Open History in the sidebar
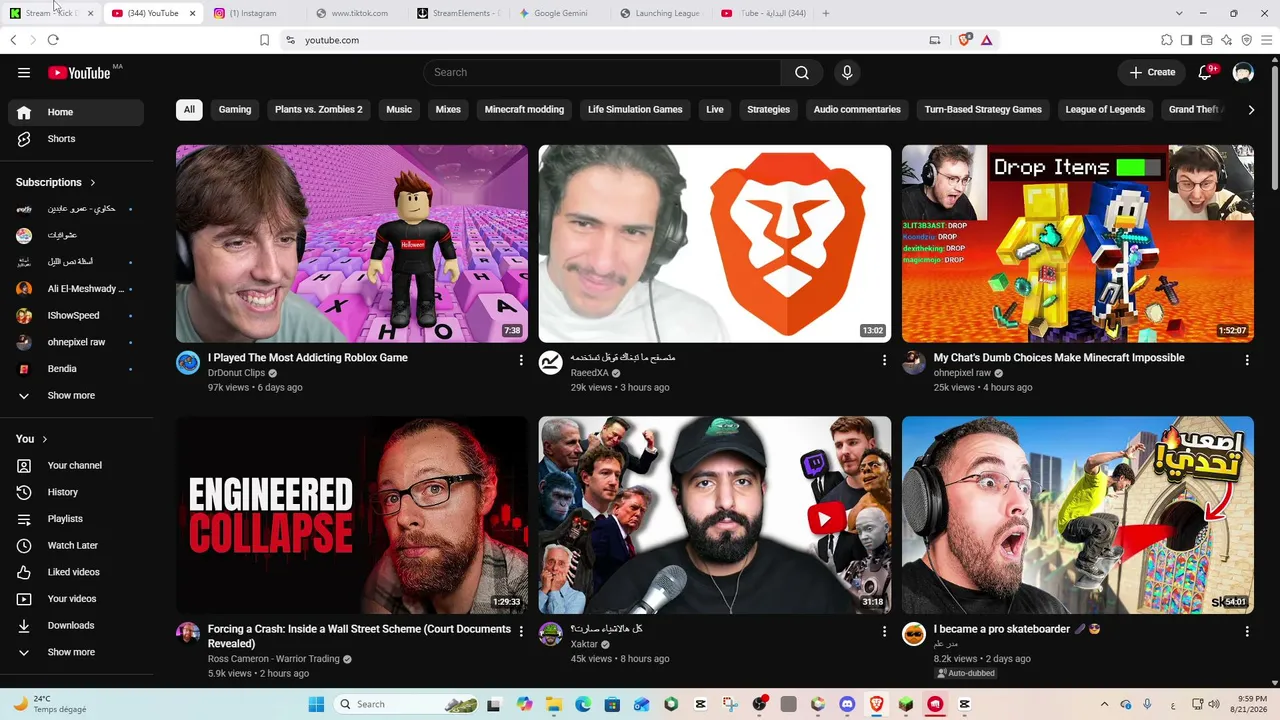This screenshot has width=1280, height=720. 75,492
